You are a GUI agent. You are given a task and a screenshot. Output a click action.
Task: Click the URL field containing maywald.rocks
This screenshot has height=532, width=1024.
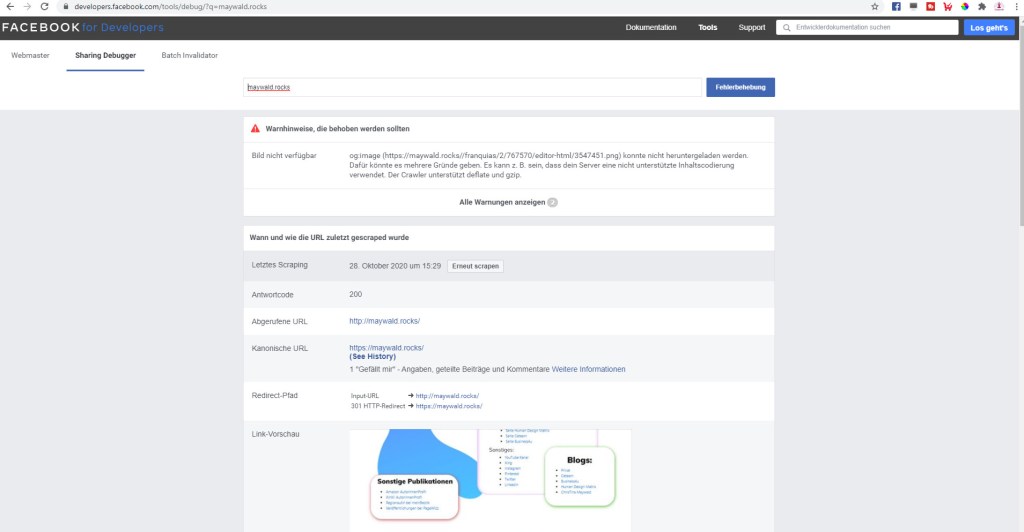point(472,87)
